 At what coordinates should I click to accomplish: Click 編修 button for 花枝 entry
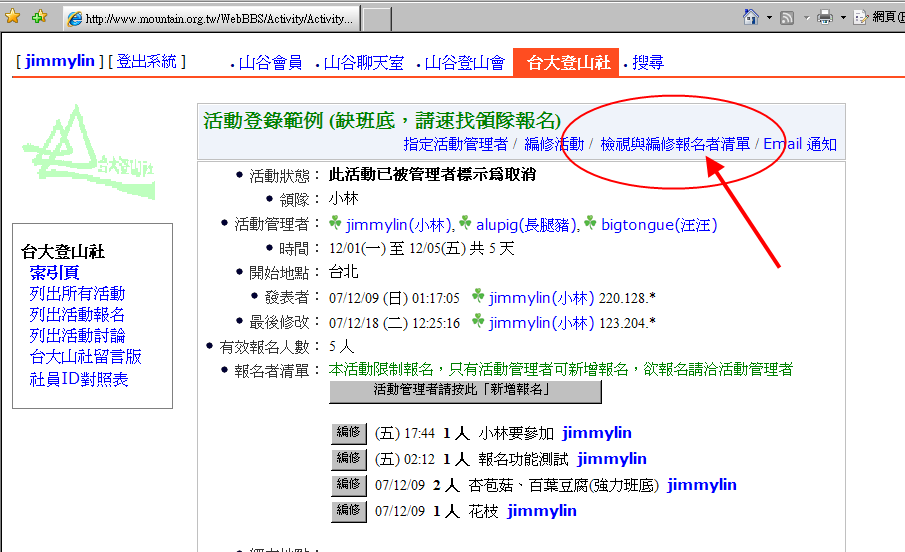coord(349,511)
